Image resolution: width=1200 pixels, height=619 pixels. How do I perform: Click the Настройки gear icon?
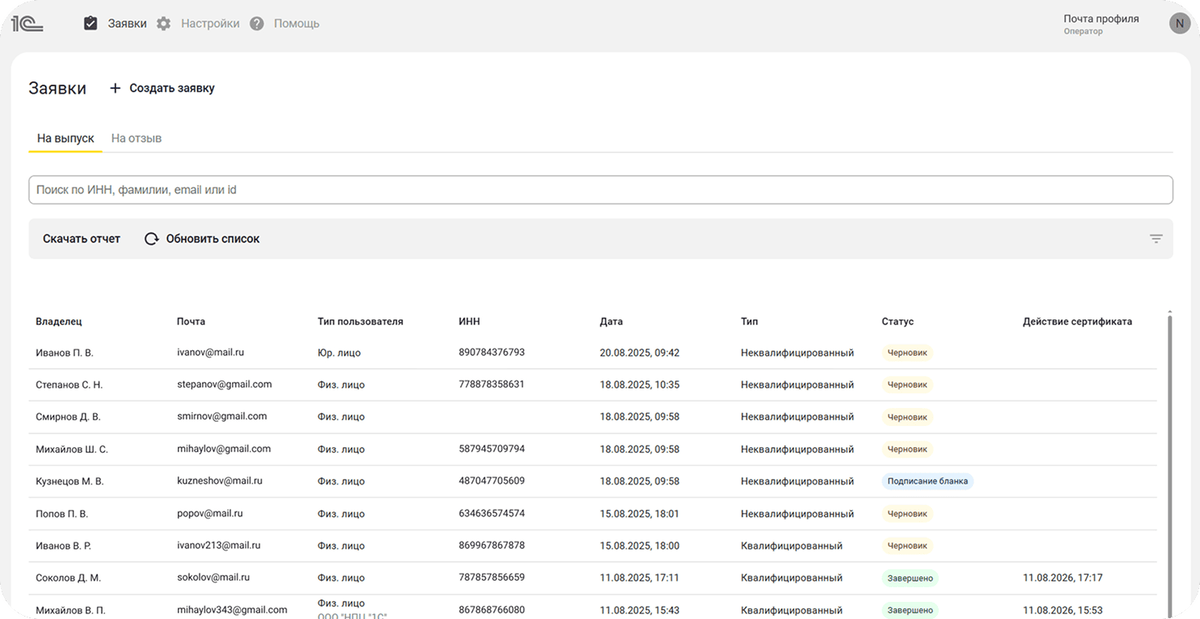coord(164,23)
